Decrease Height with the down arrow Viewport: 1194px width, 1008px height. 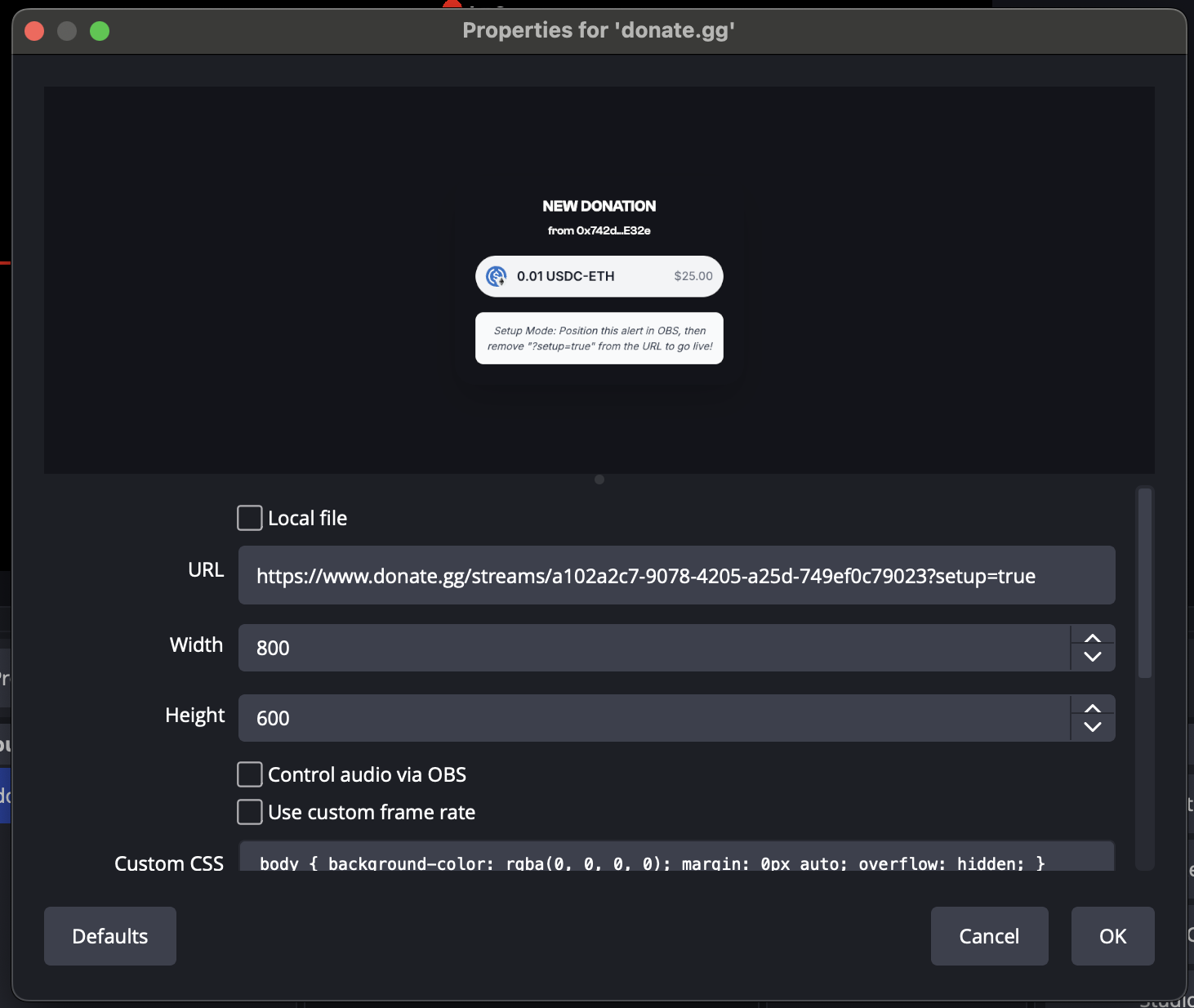pyautogui.click(x=1093, y=728)
